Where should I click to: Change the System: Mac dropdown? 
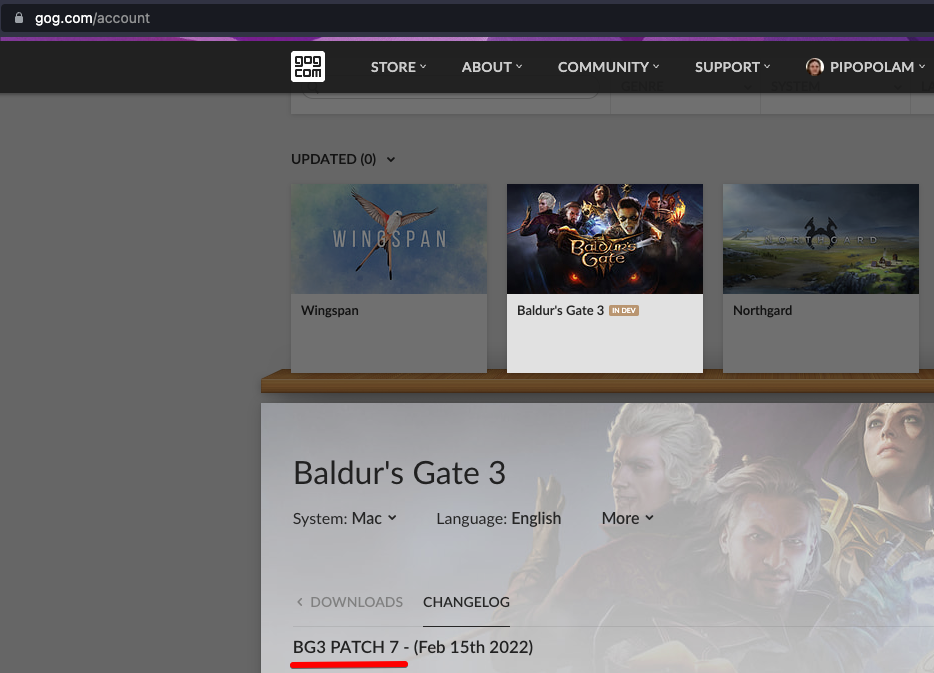344,518
